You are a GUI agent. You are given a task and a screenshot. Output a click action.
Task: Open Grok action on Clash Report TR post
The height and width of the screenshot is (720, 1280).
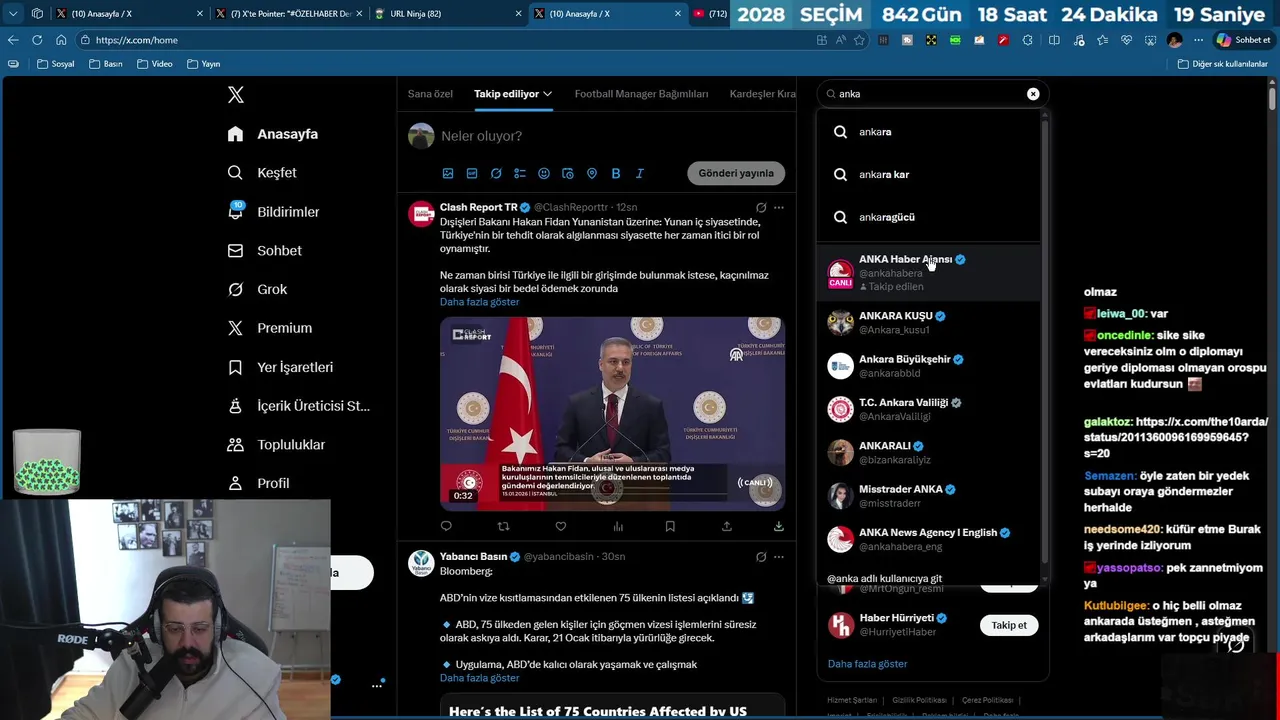[x=761, y=208]
